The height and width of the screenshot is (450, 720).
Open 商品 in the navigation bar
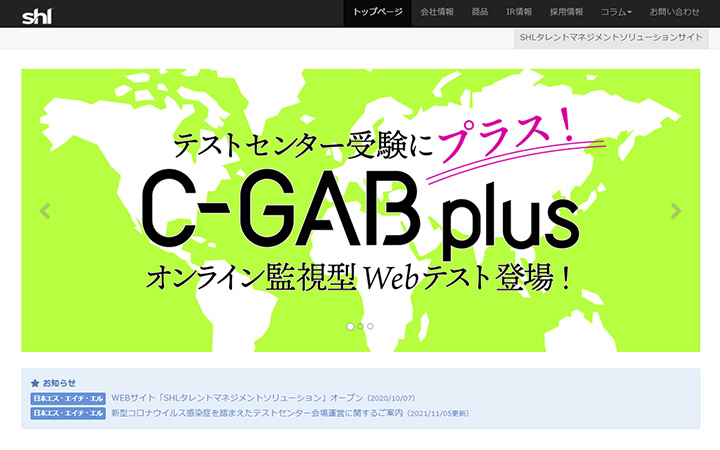(x=480, y=12)
